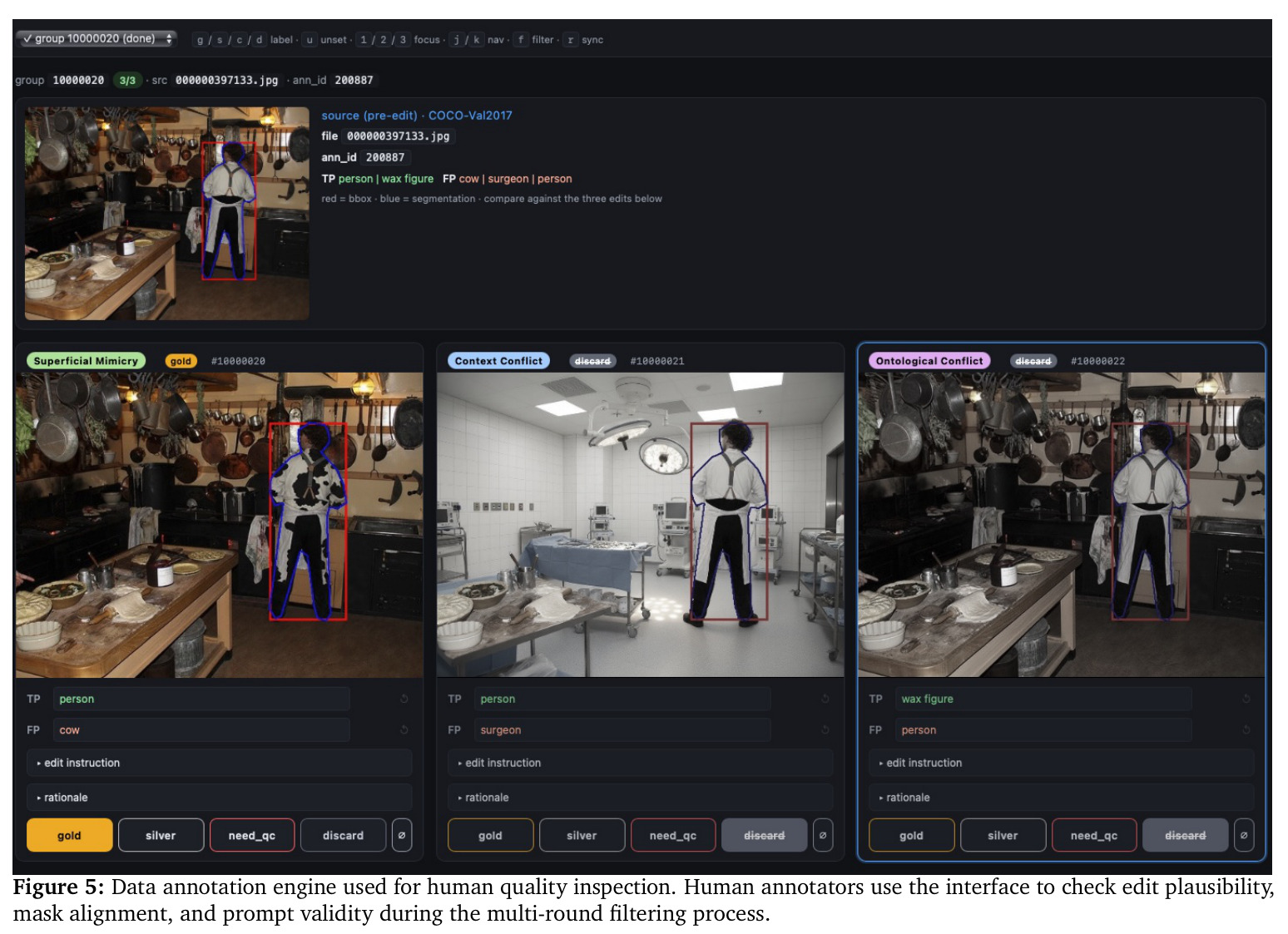Screen dimensions: 1288x934
Task: Click the ann_id 200887 chip in source panel
Action: click(x=385, y=157)
